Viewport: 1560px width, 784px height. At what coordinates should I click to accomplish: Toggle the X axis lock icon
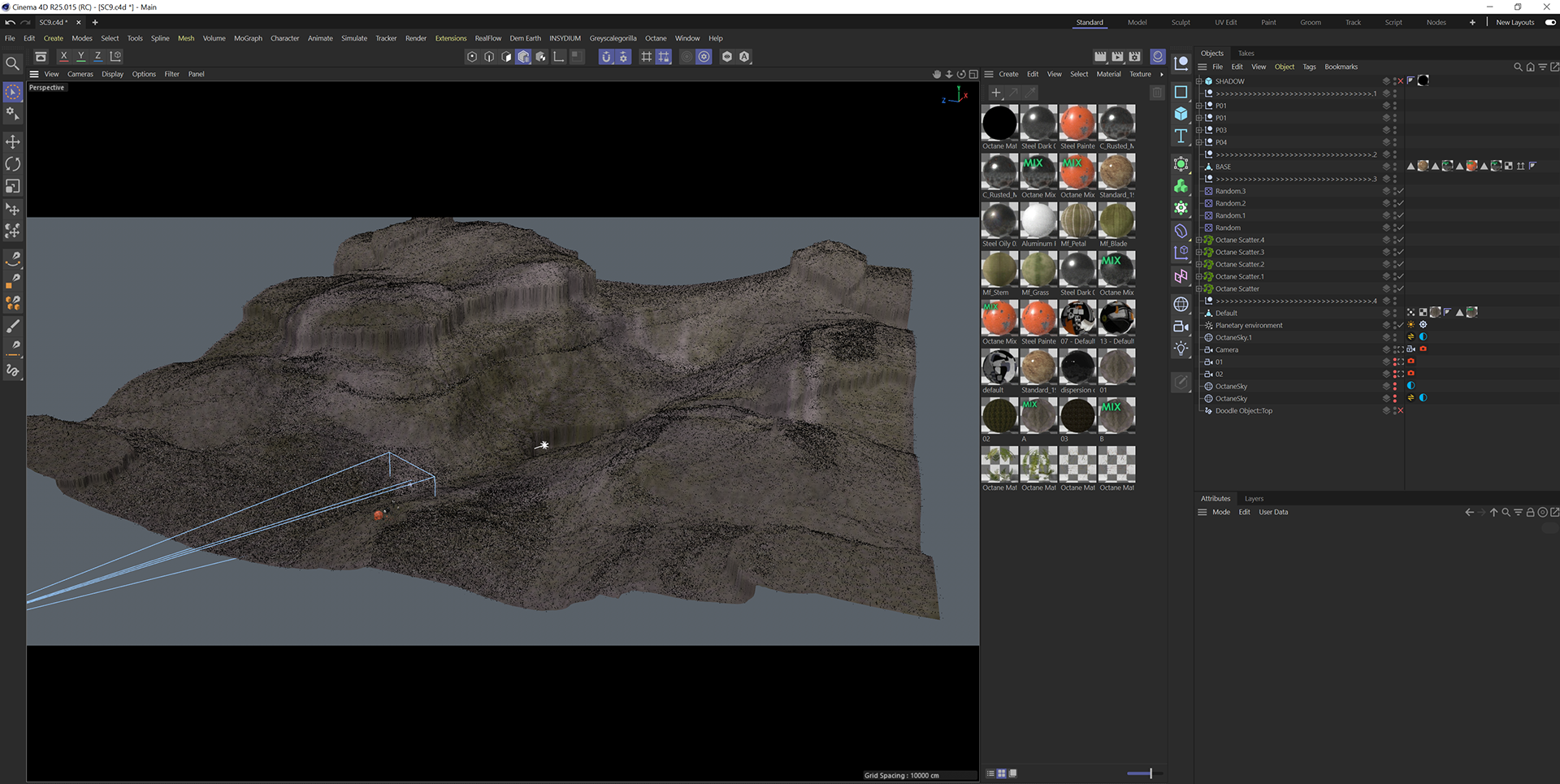click(63, 56)
